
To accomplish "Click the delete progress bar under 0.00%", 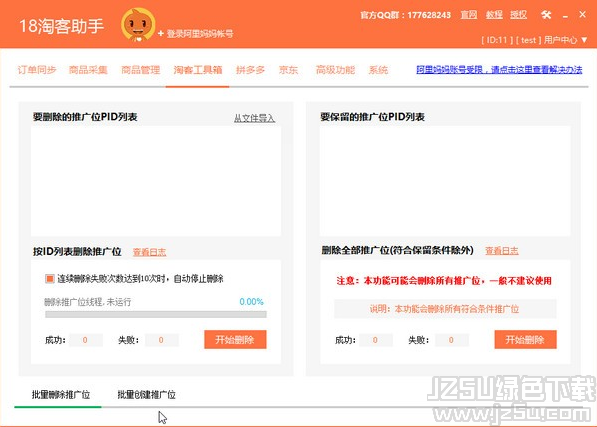I will pos(156,314).
